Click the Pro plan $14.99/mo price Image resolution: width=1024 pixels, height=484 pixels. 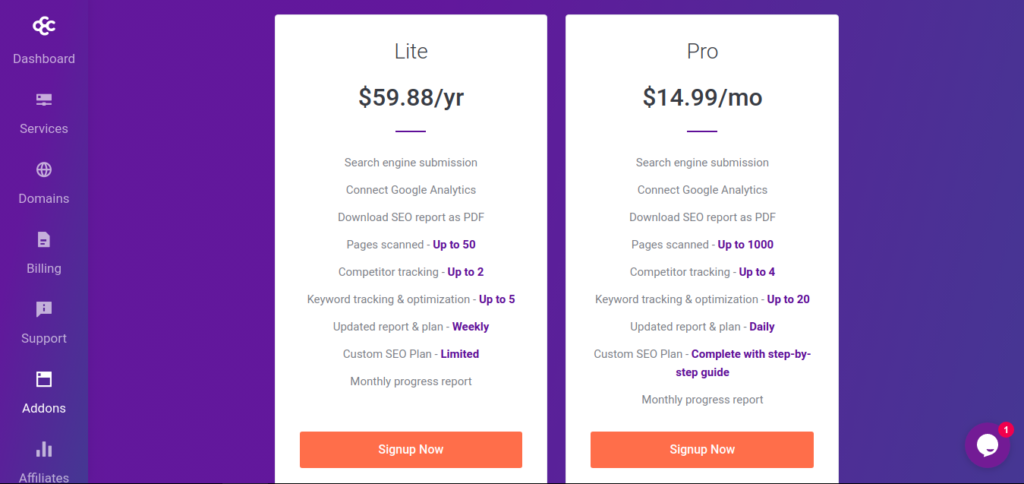point(702,97)
